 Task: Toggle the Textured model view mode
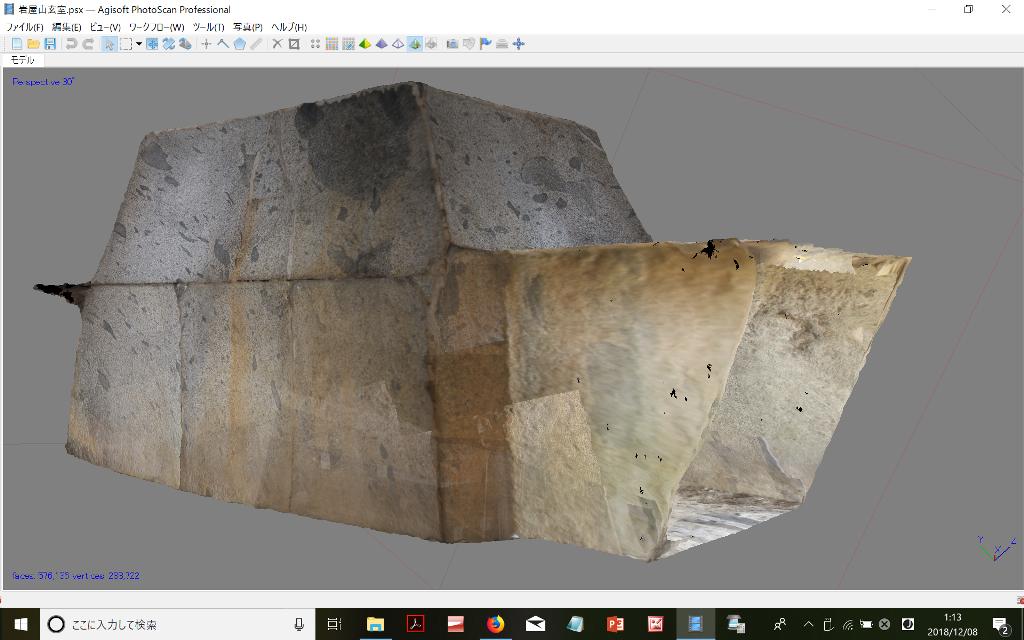(x=414, y=44)
